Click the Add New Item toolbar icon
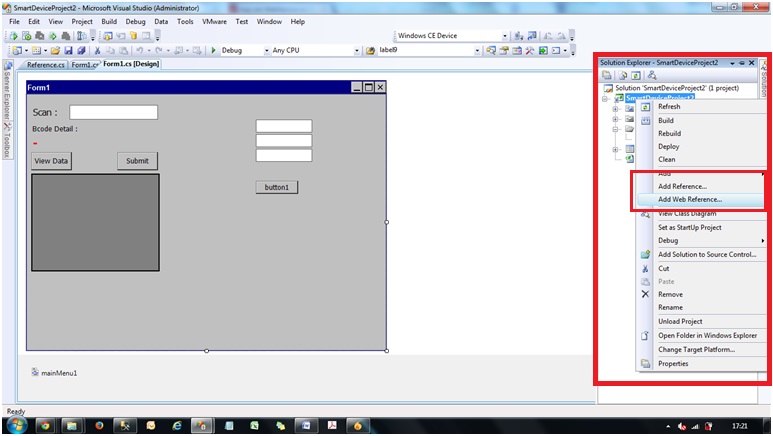Screen dimensions: 773x436 click(36, 50)
